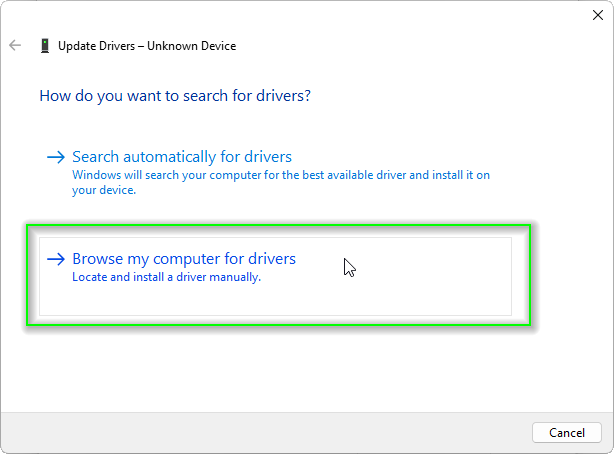Click 'Locate and install a driver manually' text
The height and width of the screenshot is (454, 614).
[x=166, y=277]
